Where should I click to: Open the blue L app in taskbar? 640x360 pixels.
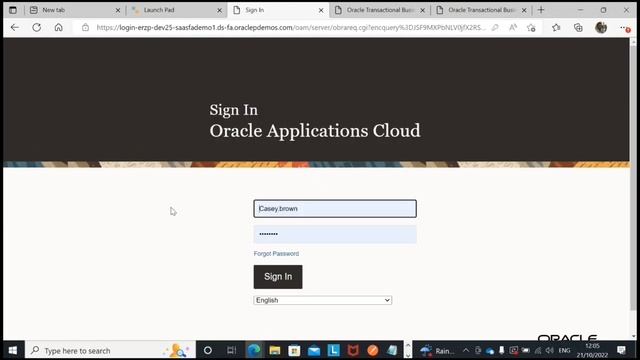[333, 350]
